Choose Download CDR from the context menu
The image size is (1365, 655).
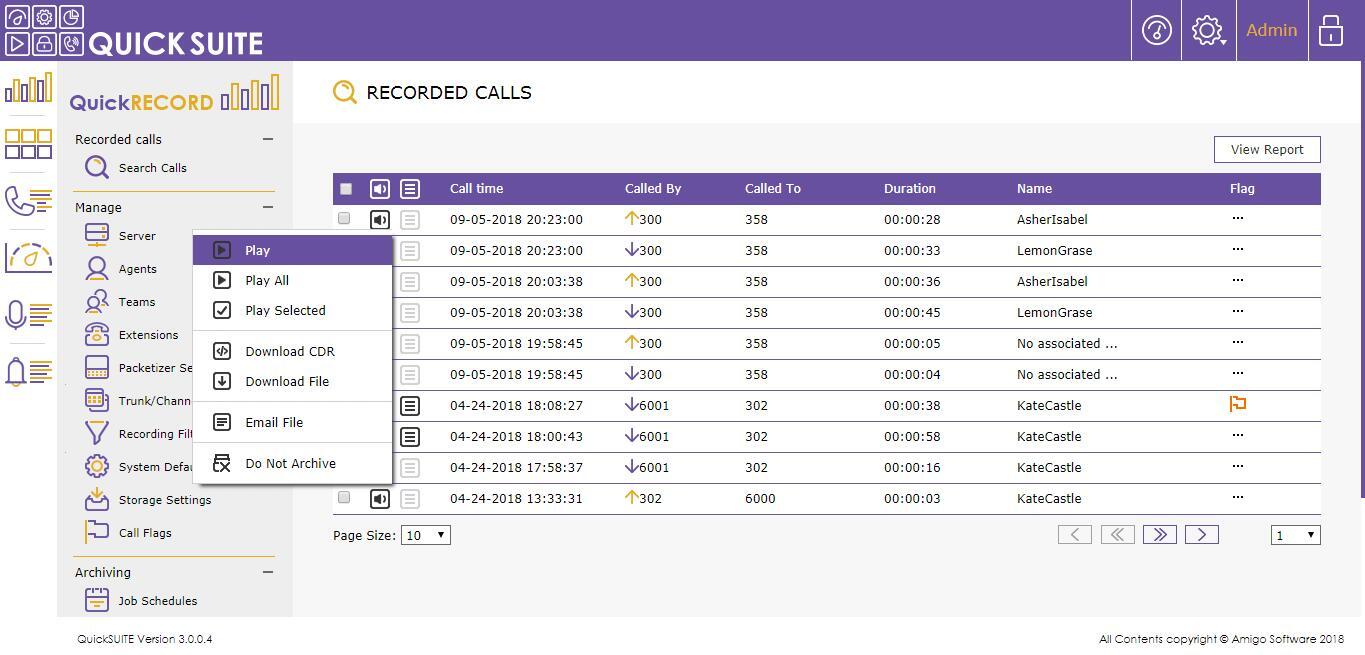290,351
